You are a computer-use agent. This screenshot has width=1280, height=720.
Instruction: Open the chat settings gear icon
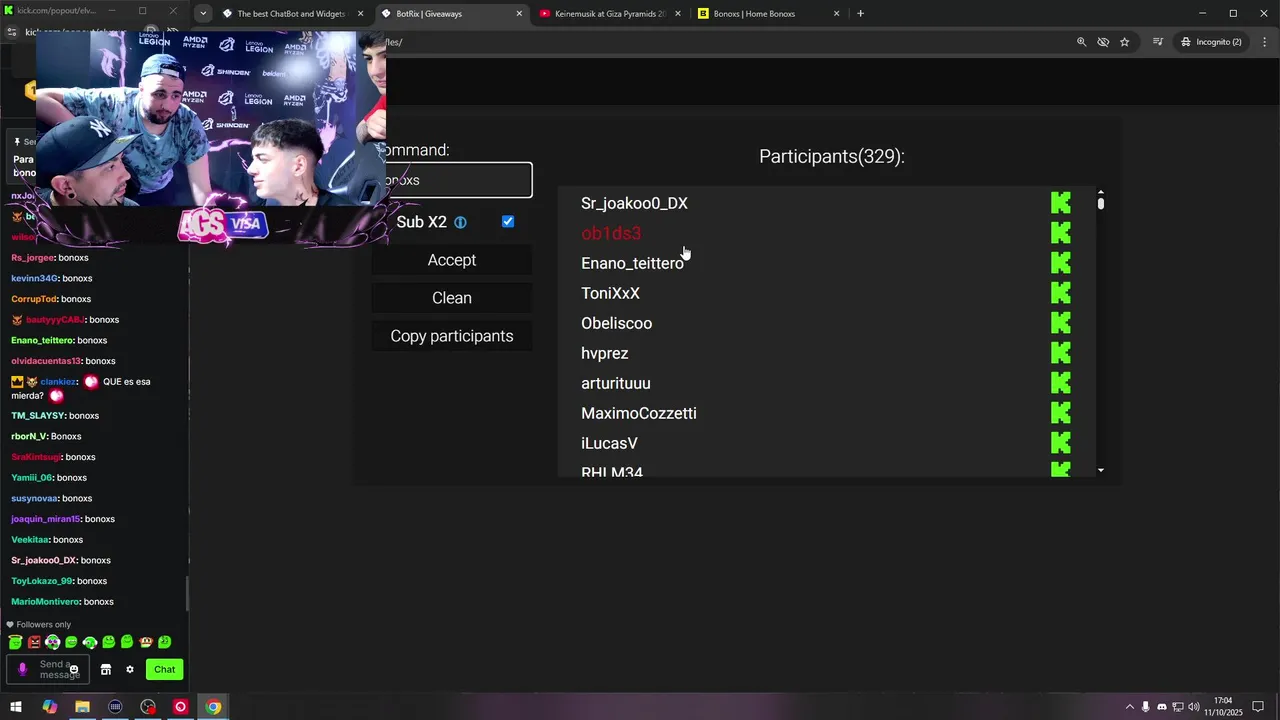pyautogui.click(x=129, y=670)
